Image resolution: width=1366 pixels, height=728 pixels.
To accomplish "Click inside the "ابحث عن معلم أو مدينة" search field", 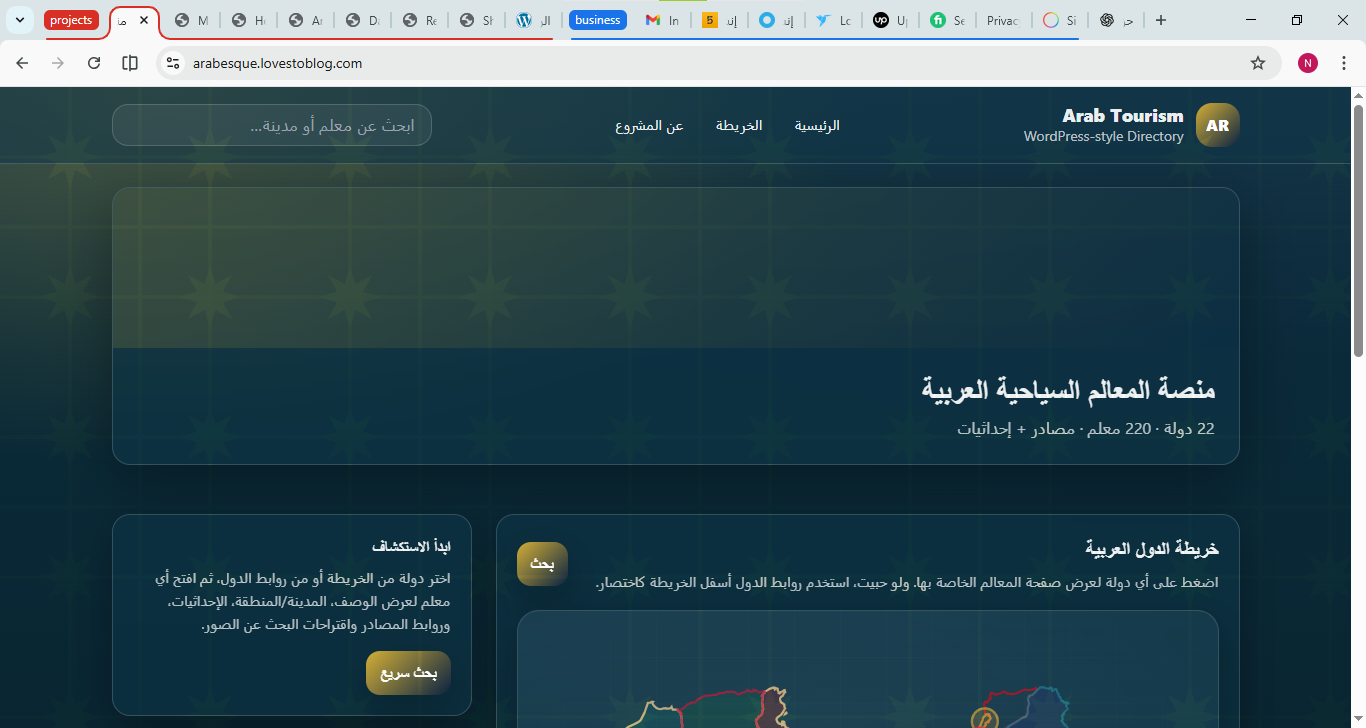I will 271,125.
